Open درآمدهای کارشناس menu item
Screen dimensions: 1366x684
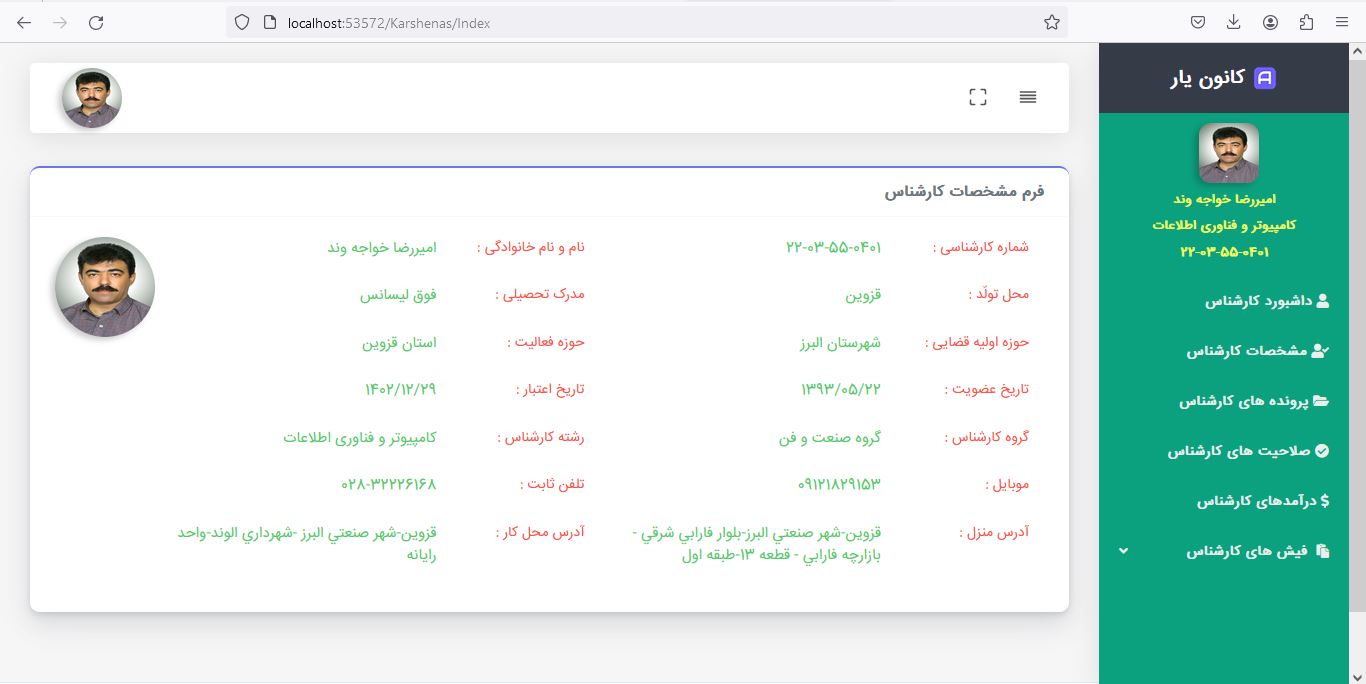[1262, 501]
